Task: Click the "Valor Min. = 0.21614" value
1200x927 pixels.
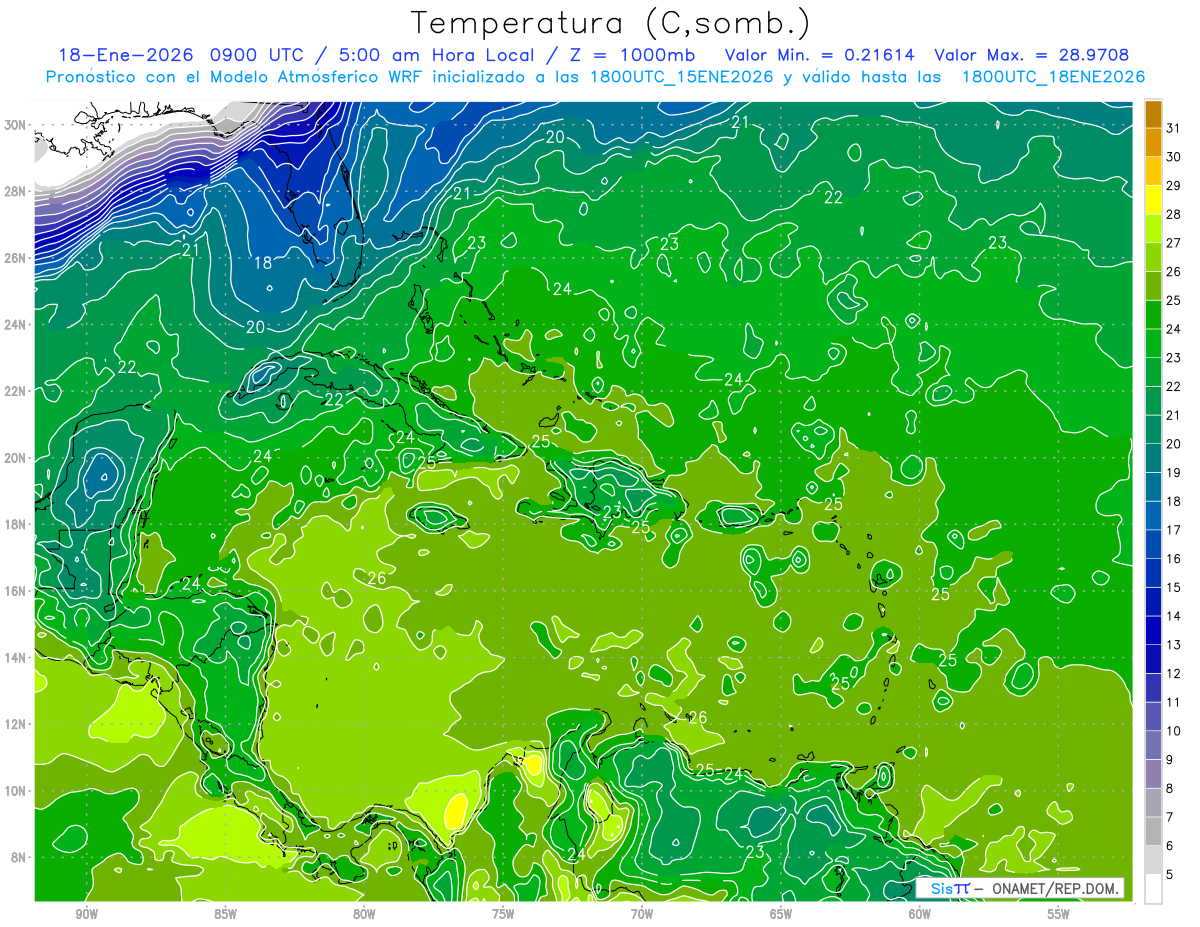Action: pos(819,55)
